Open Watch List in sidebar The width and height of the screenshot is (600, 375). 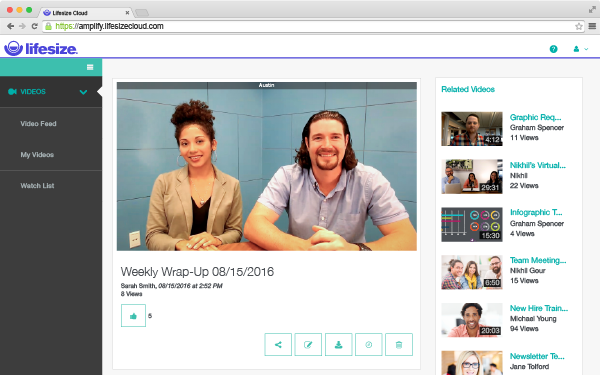click(37, 186)
